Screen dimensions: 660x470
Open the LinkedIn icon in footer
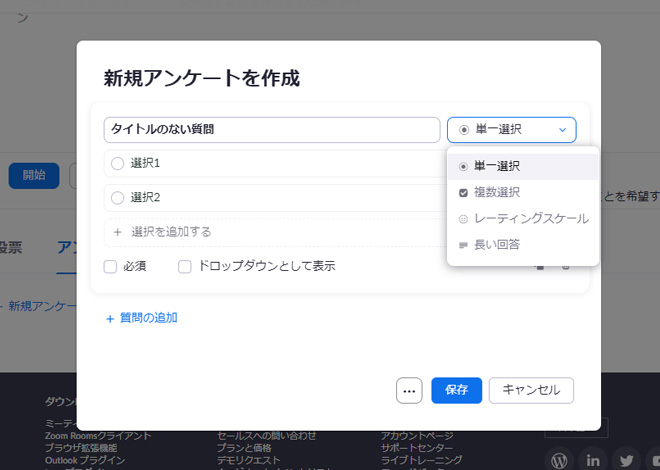593,460
